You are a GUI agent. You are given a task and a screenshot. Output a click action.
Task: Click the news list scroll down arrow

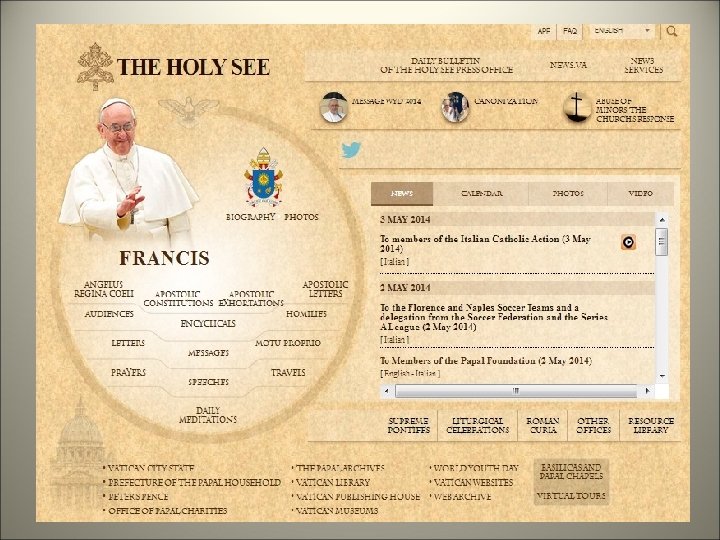coord(662,376)
